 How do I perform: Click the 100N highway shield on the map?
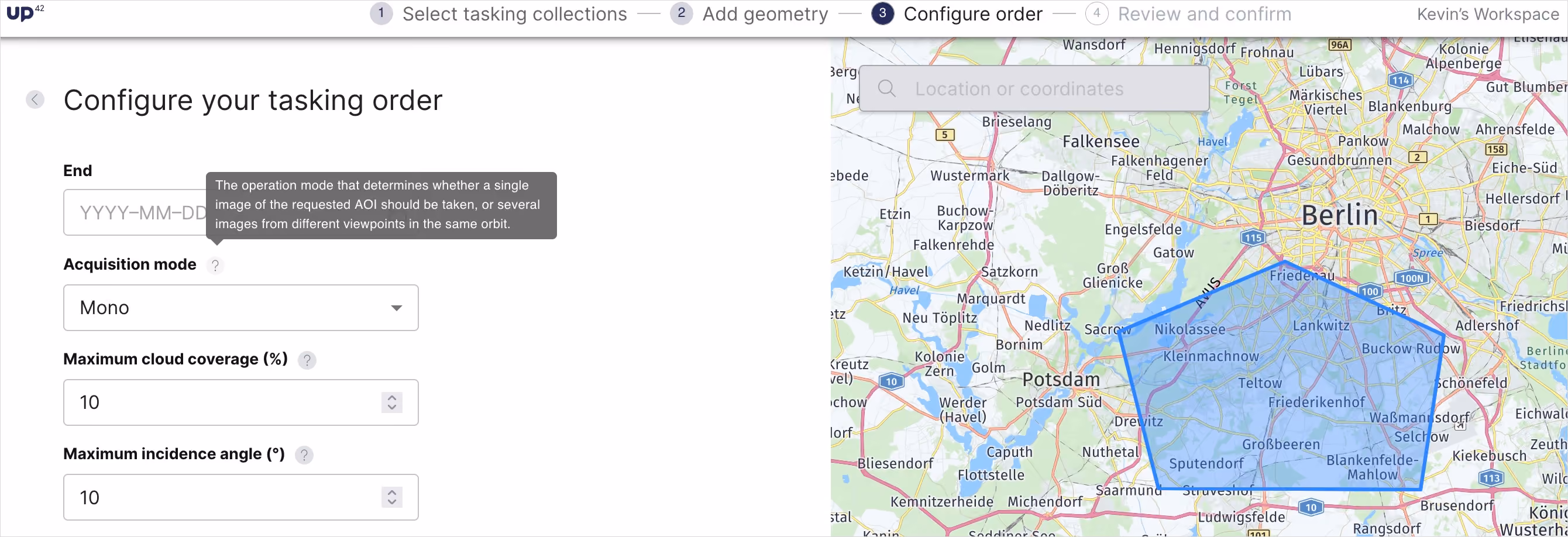(x=1412, y=278)
